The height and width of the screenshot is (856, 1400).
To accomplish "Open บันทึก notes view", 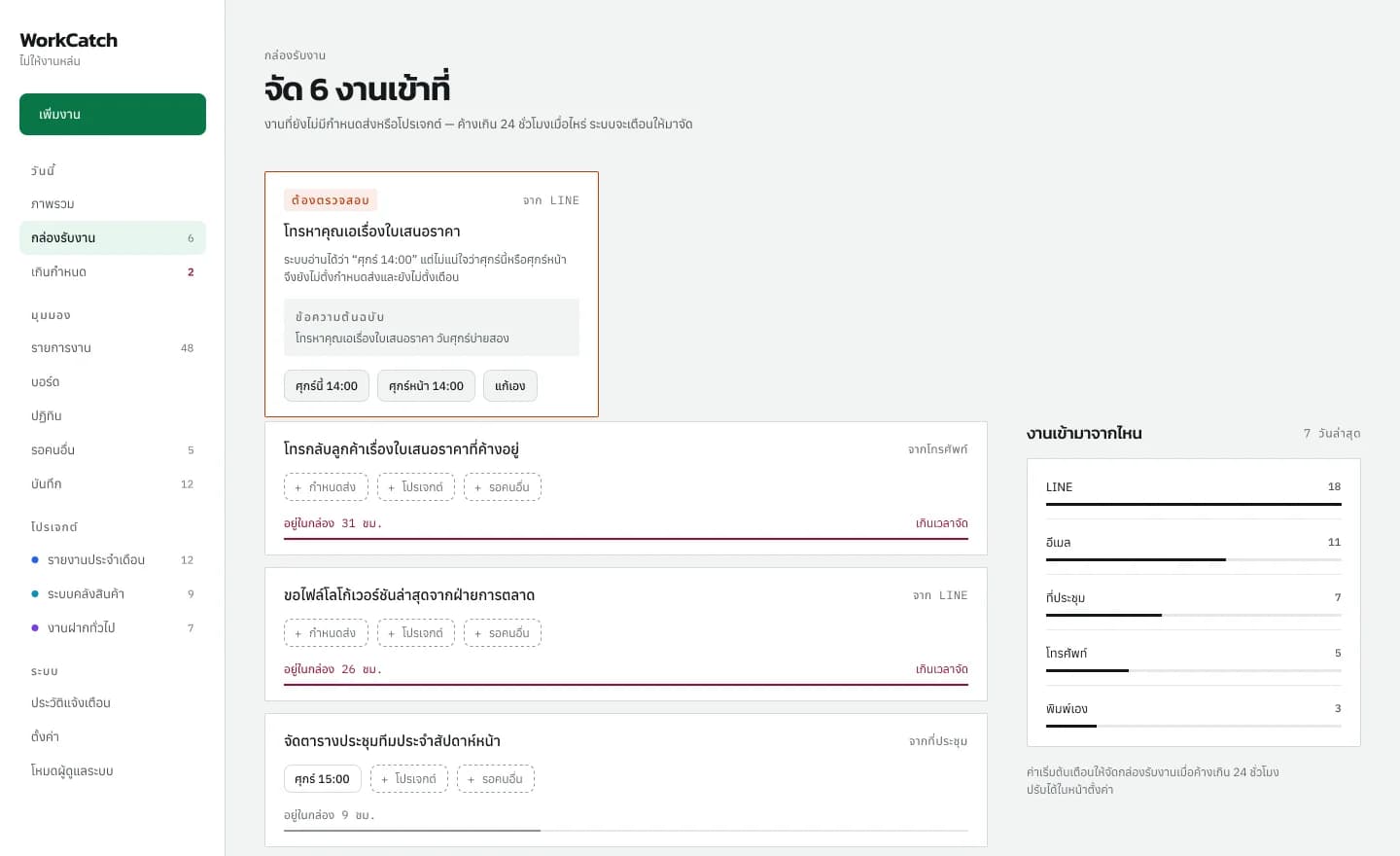I will (113, 484).
